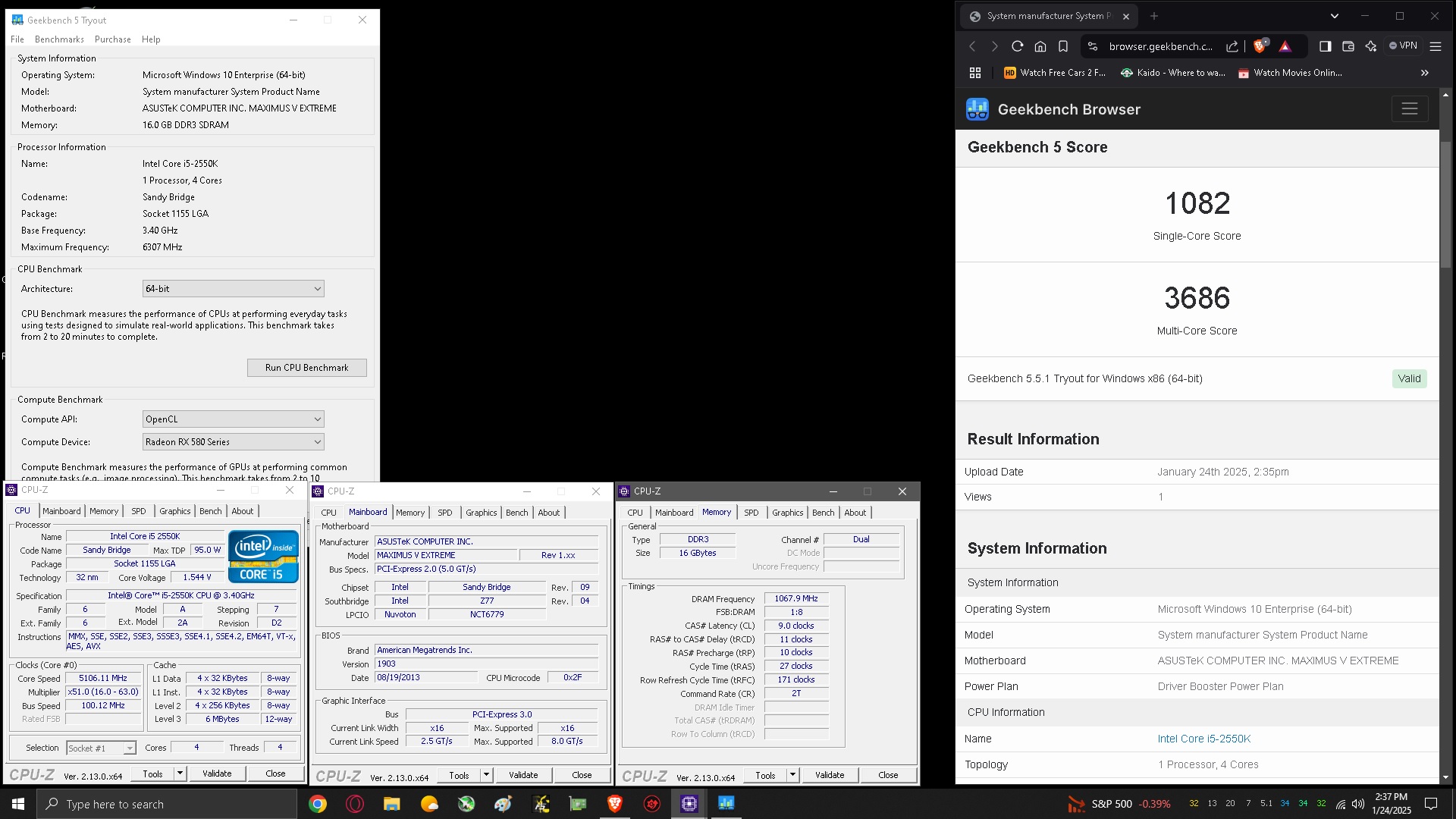The height and width of the screenshot is (819, 1456).
Task: Click the browser address bar
Action: pos(1160,46)
